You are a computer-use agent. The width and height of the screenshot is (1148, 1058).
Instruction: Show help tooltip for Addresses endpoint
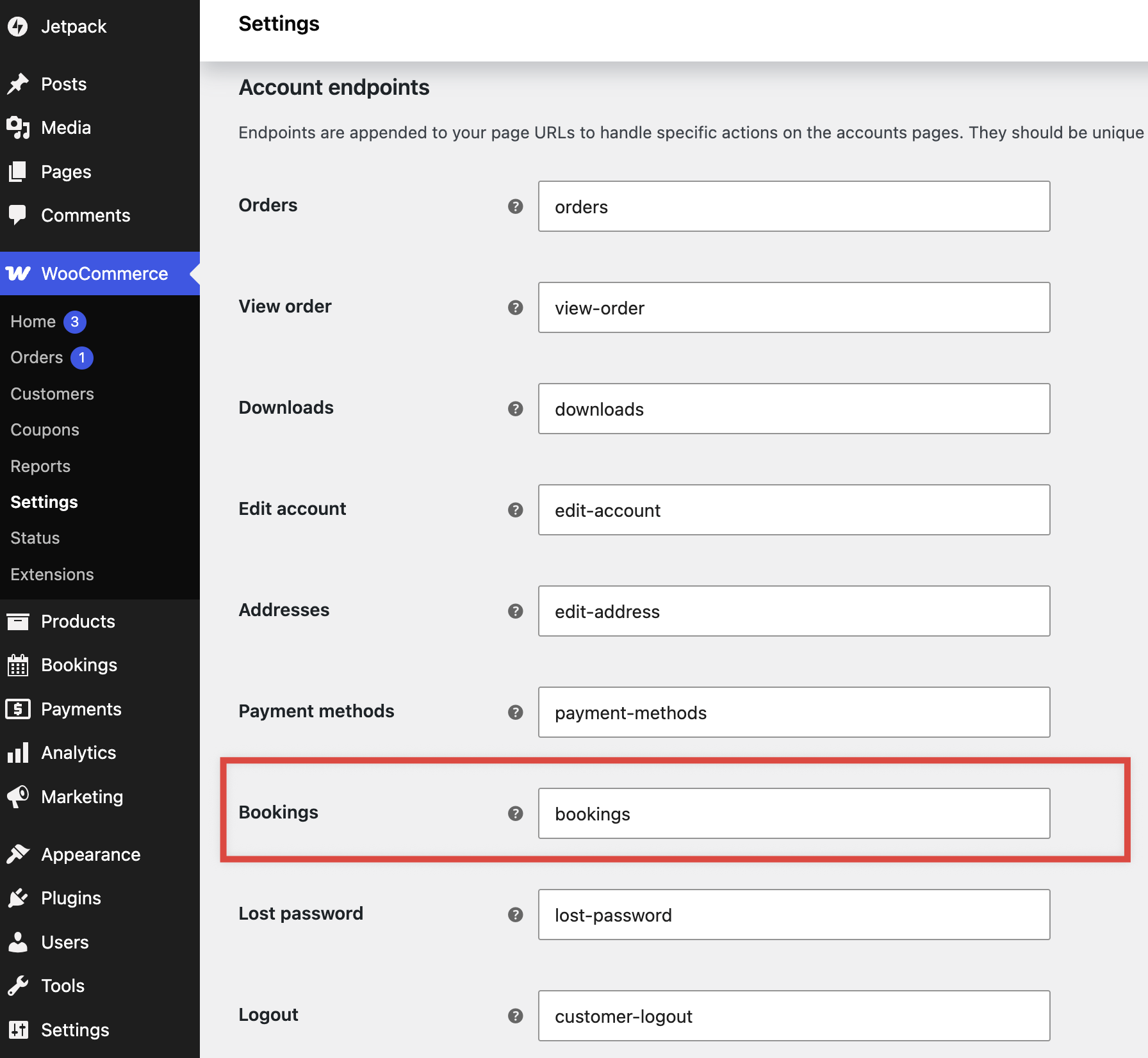tap(516, 611)
